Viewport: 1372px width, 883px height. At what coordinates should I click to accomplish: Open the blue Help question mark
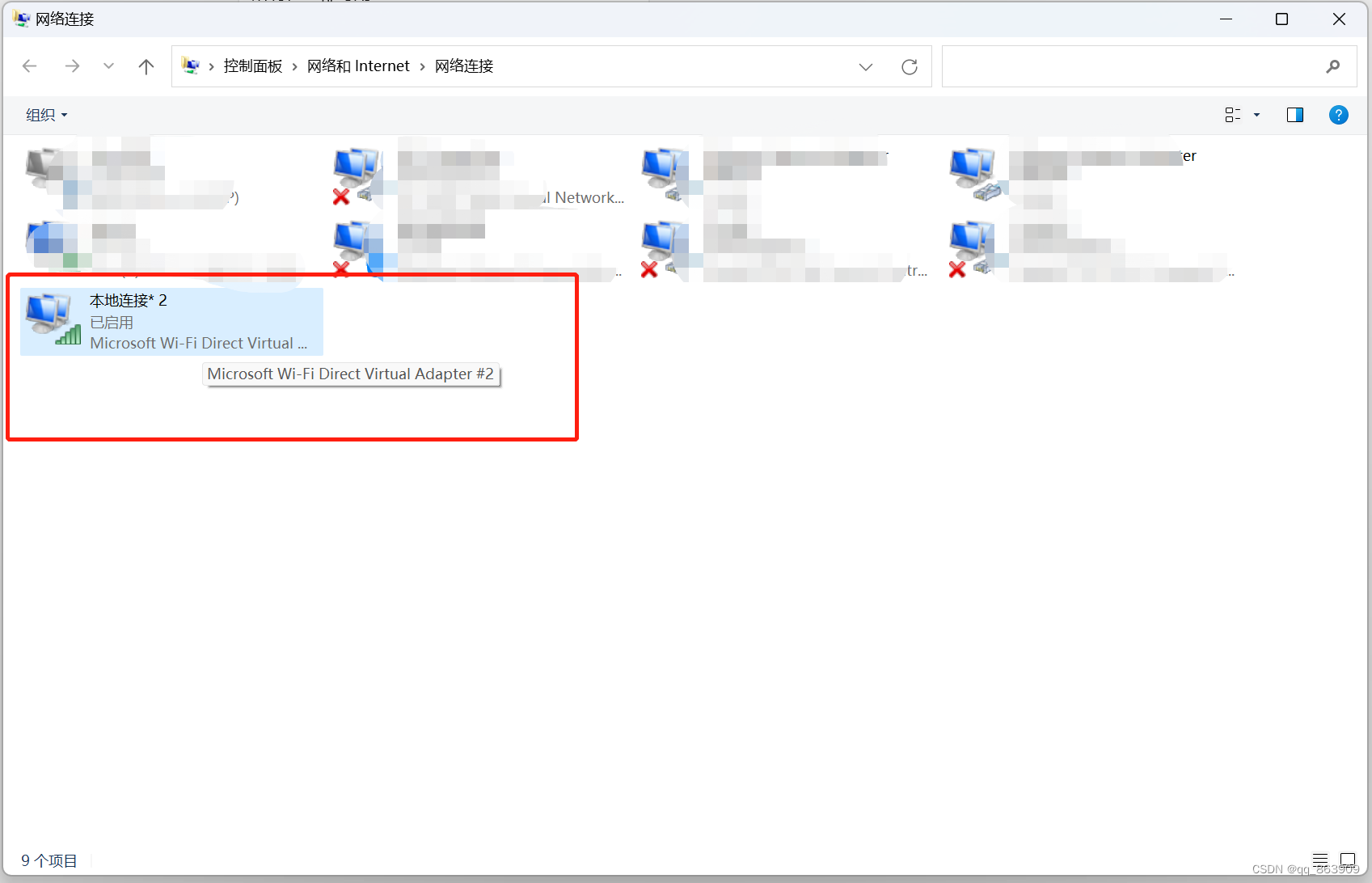coord(1338,115)
